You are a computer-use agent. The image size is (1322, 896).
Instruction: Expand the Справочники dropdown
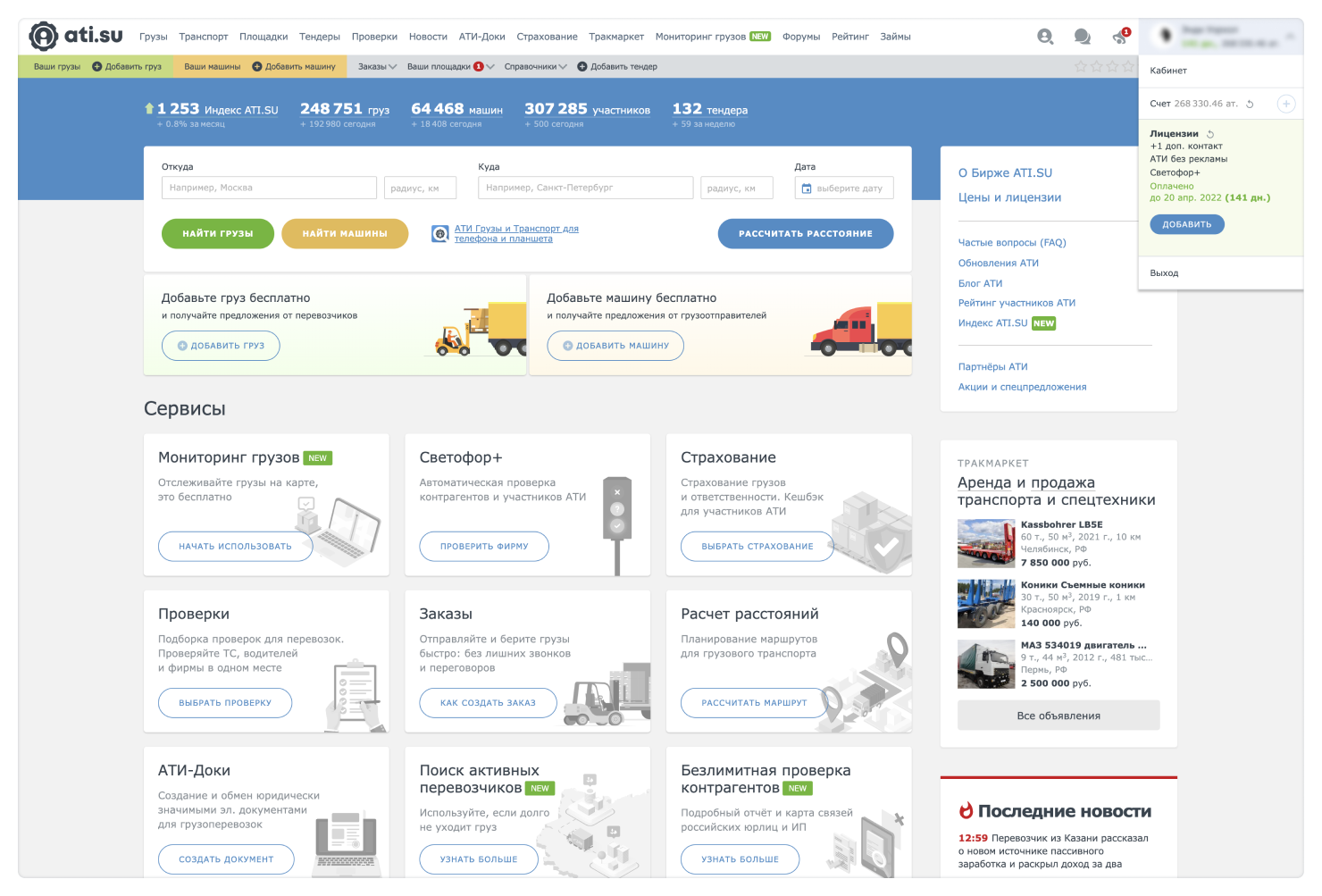pos(535,66)
